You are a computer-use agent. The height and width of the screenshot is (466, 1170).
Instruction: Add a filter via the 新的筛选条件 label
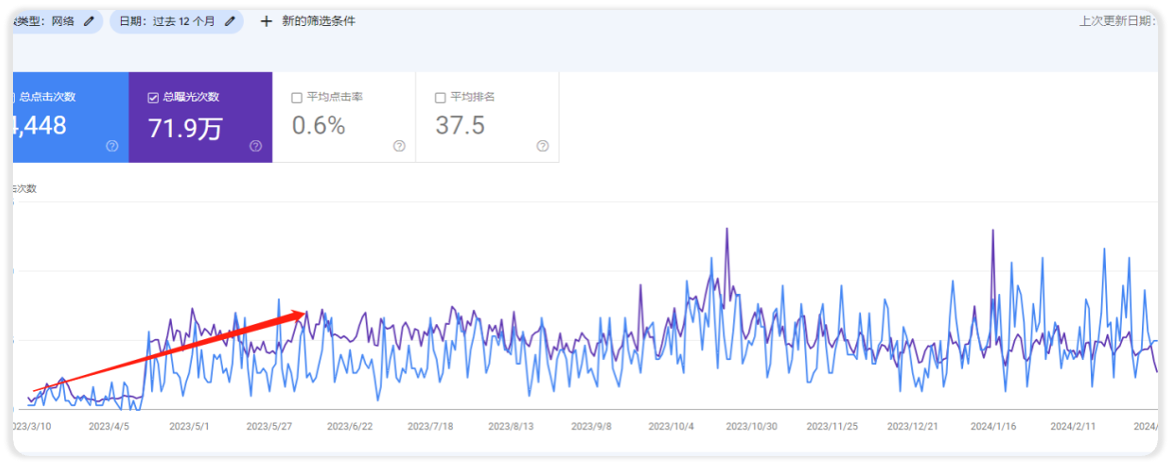[x=318, y=21]
